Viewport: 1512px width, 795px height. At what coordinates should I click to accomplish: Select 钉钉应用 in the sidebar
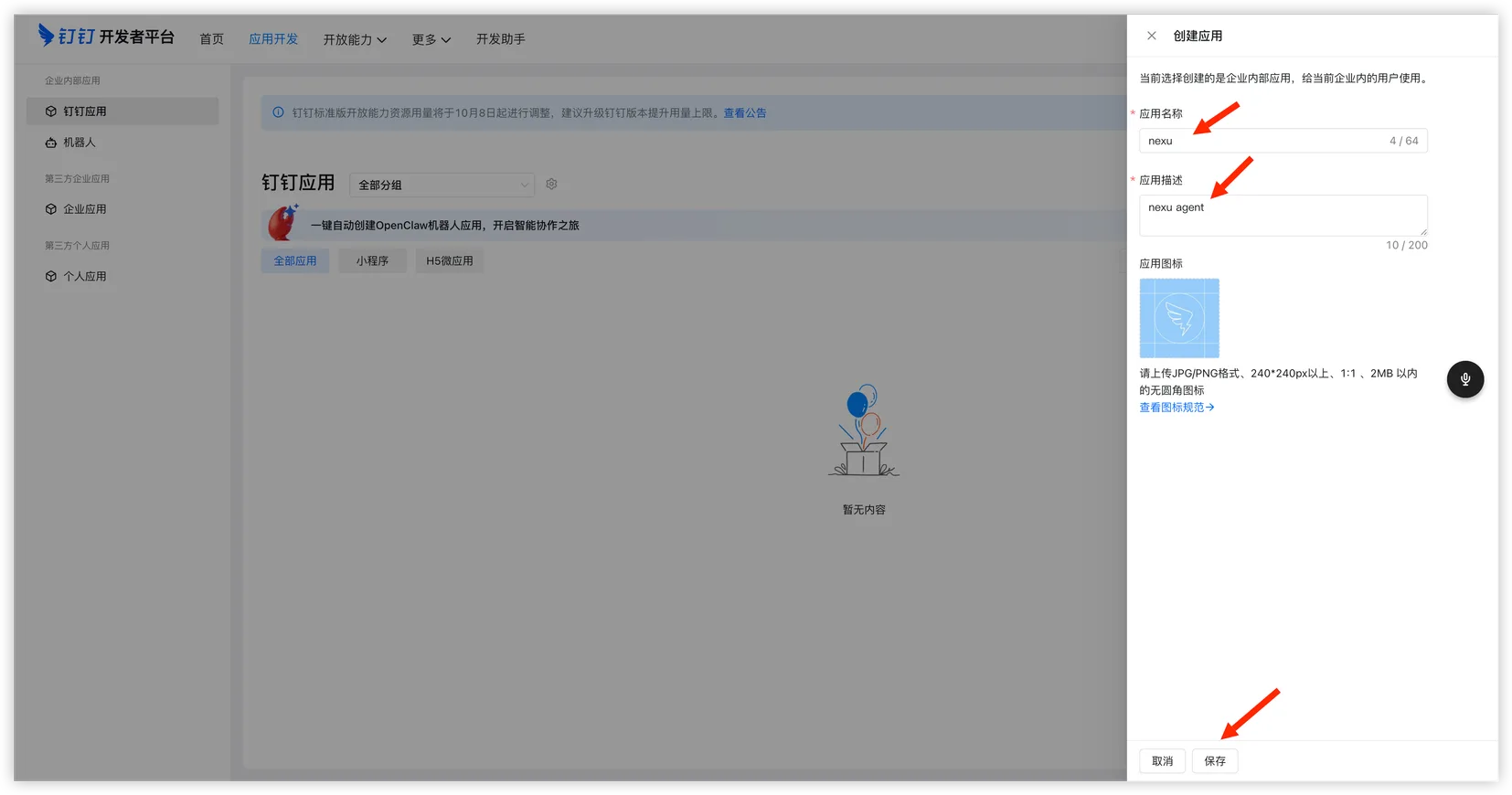coord(85,111)
